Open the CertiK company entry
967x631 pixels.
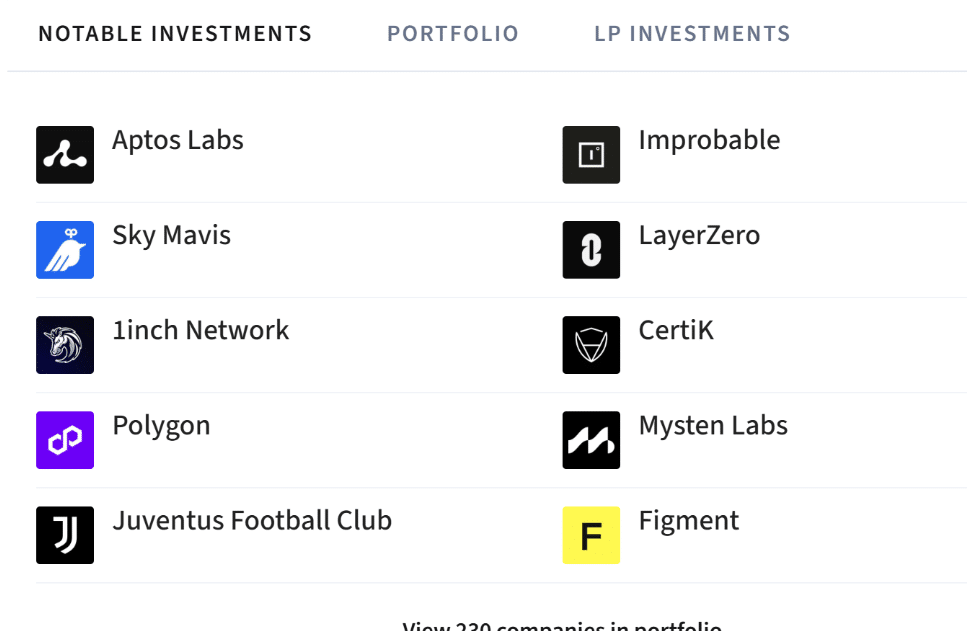tap(676, 330)
